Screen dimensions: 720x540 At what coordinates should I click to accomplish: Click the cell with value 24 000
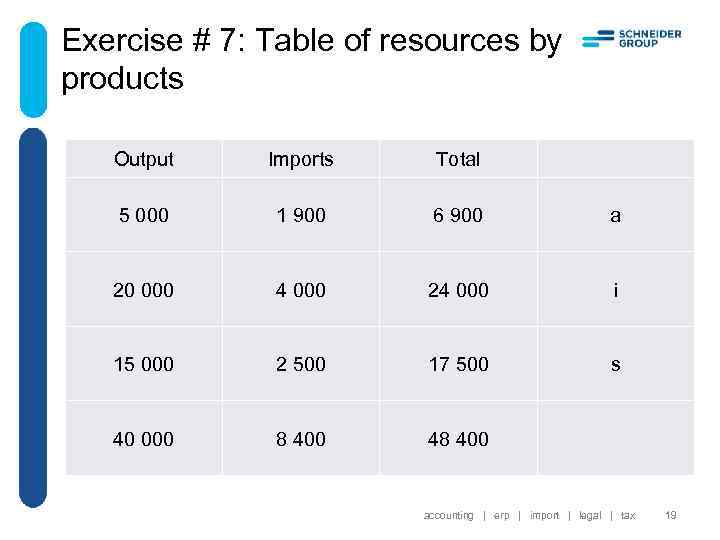pyautogui.click(x=458, y=290)
